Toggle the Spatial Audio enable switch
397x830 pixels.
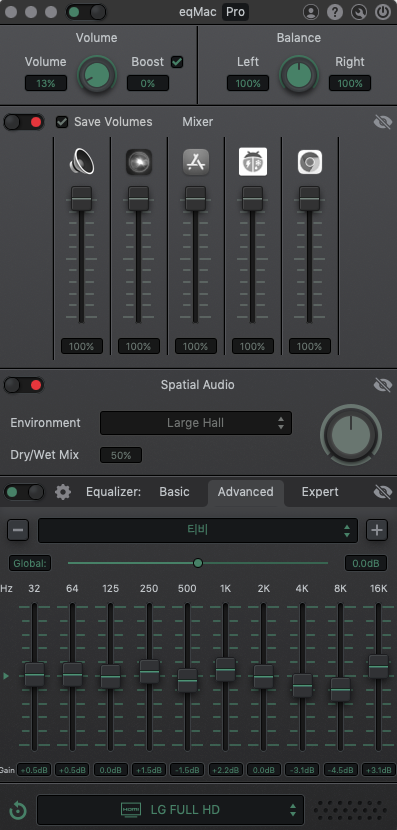pyautogui.click(x=24, y=385)
